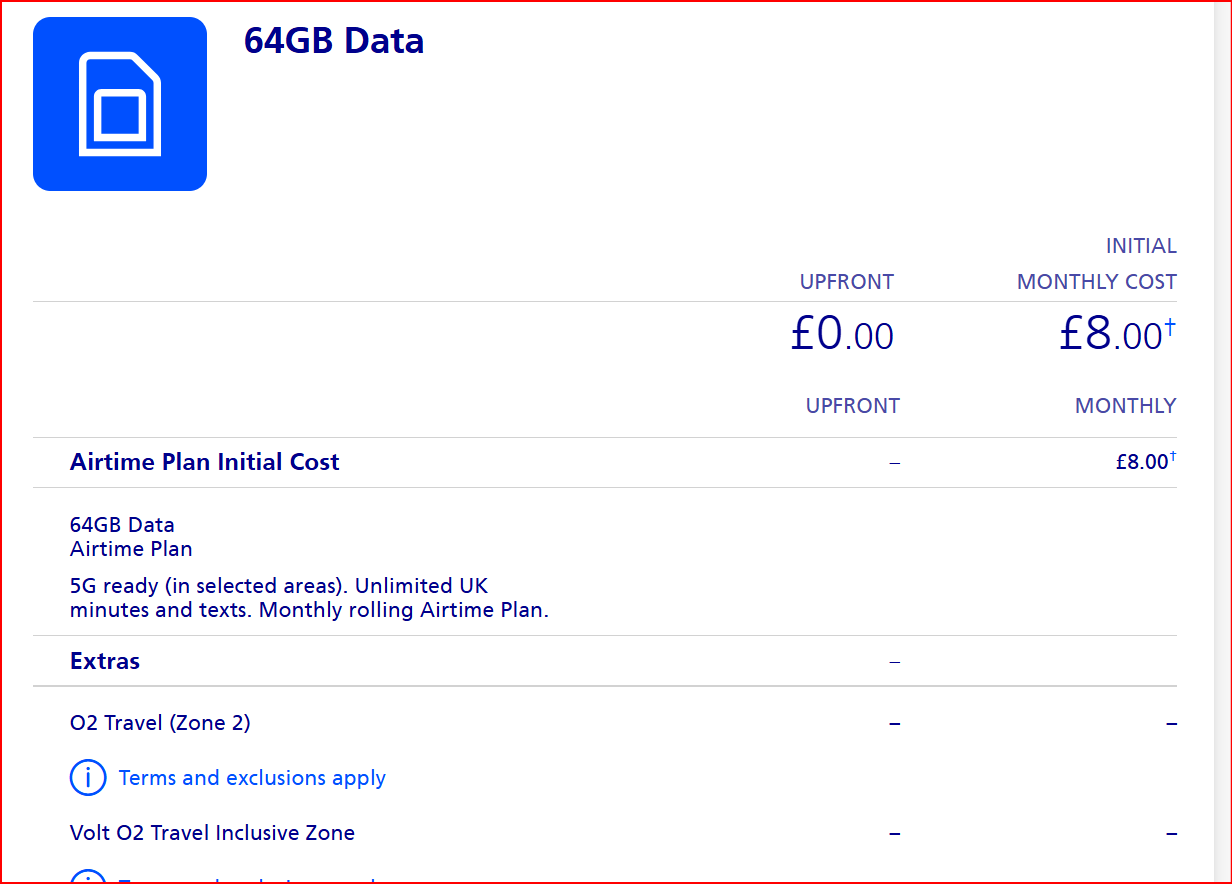The height and width of the screenshot is (884, 1232).
Task: Click the info icon below Volt O2 Travel Inclusive Zone
Action: coord(88,879)
